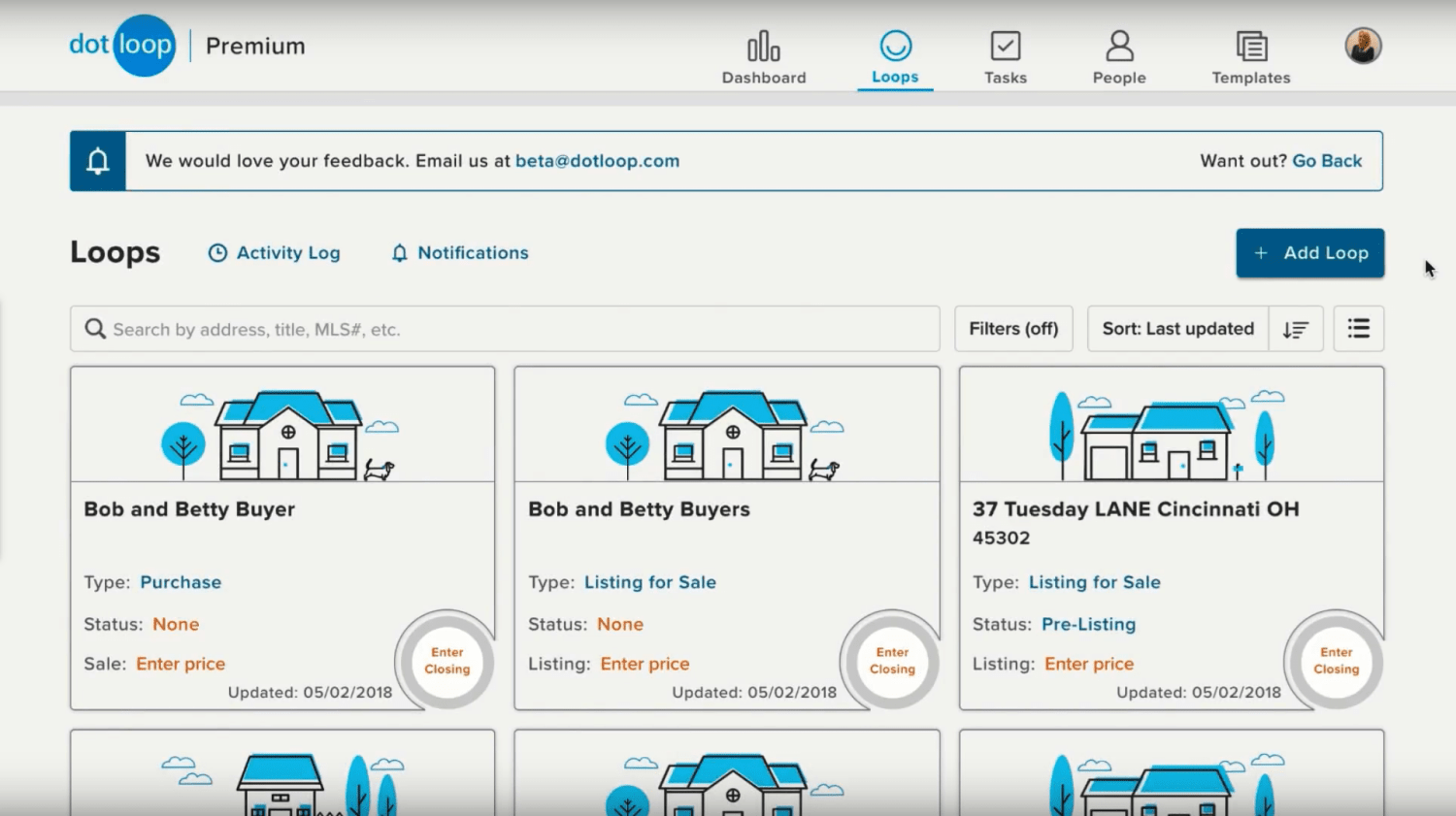
Task: Click the Activity Log clock icon
Action: click(215, 252)
